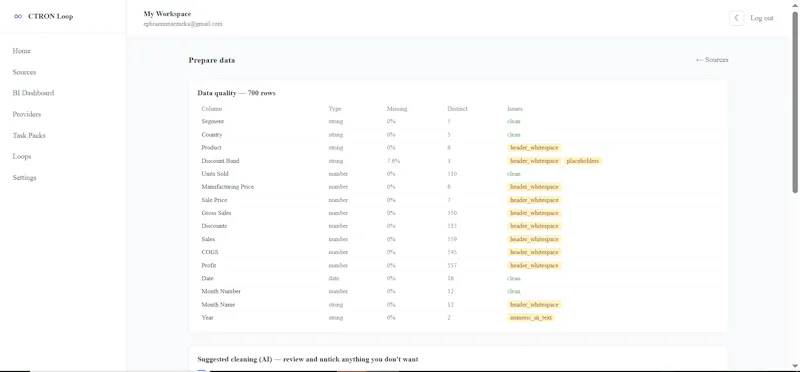Click the Manufacturing Price row name
The image size is (800, 372).
pos(228,187)
